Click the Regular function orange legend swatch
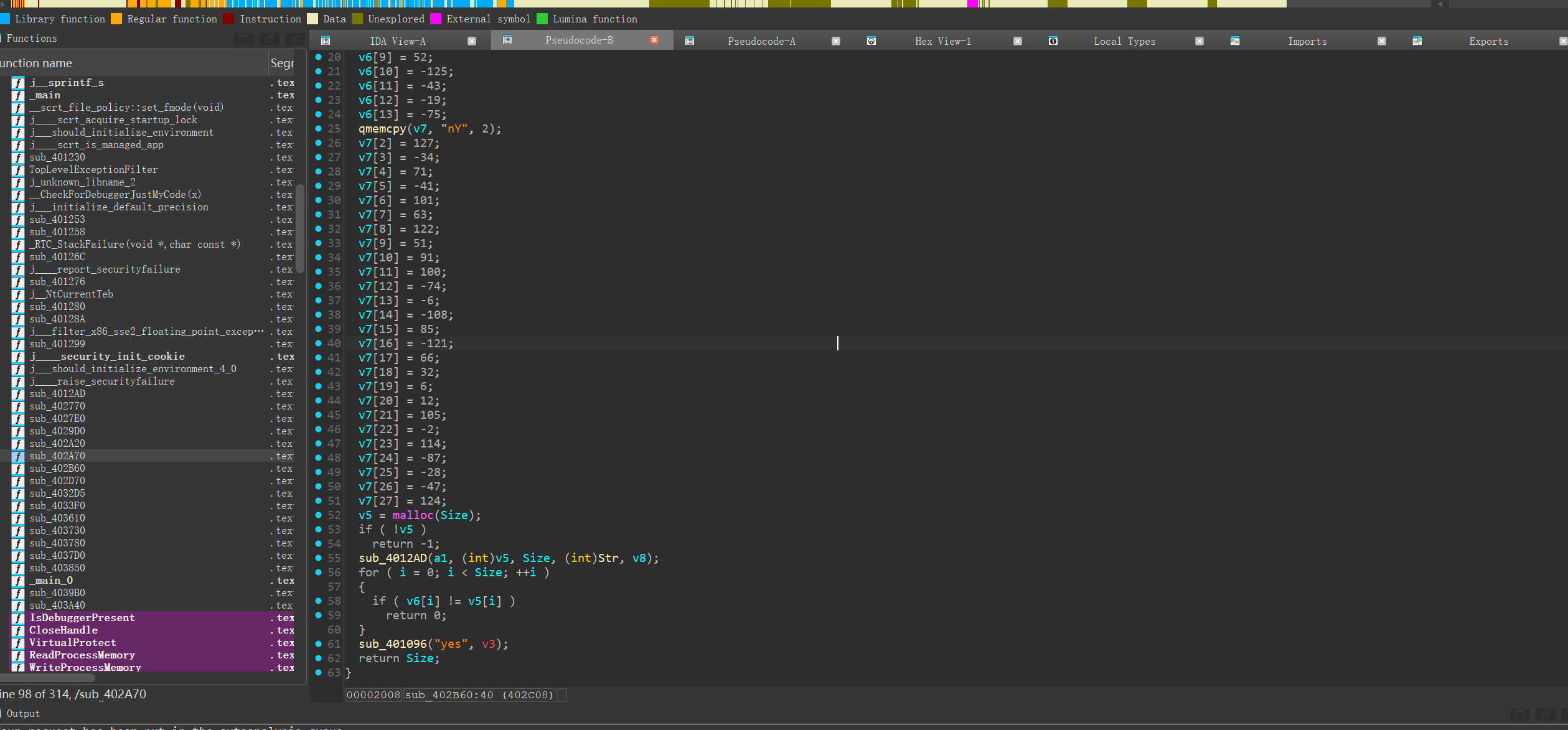 (x=116, y=19)
